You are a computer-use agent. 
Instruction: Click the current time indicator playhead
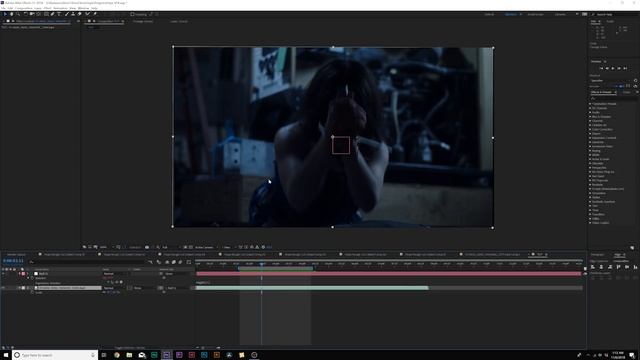[x=262, y=264]
